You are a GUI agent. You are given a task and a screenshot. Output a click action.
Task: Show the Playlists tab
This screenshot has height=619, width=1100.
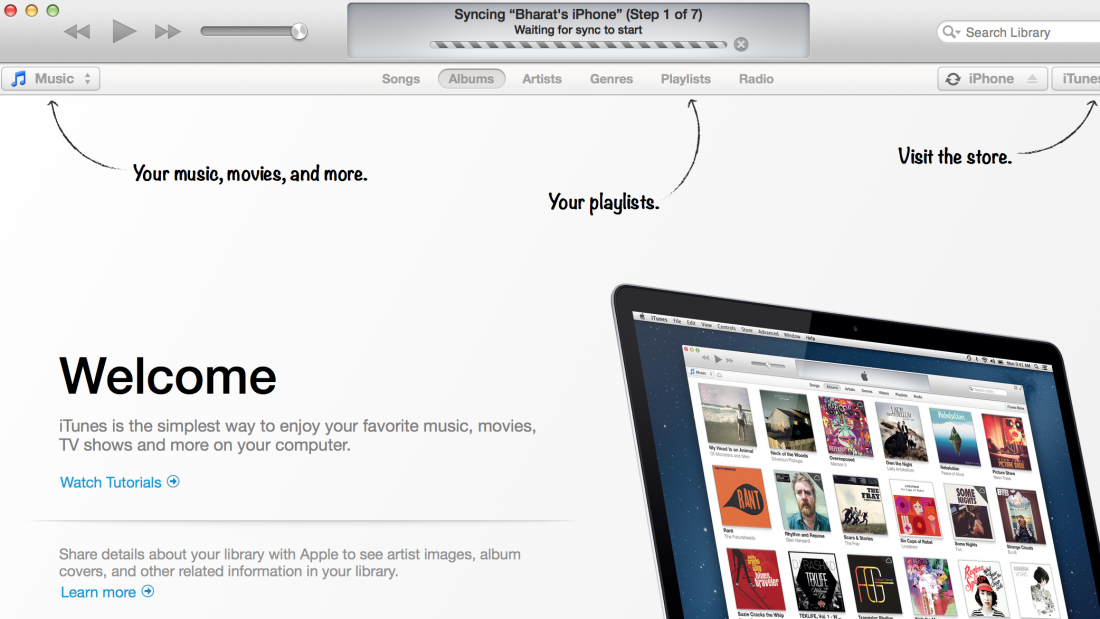(686, 79)
